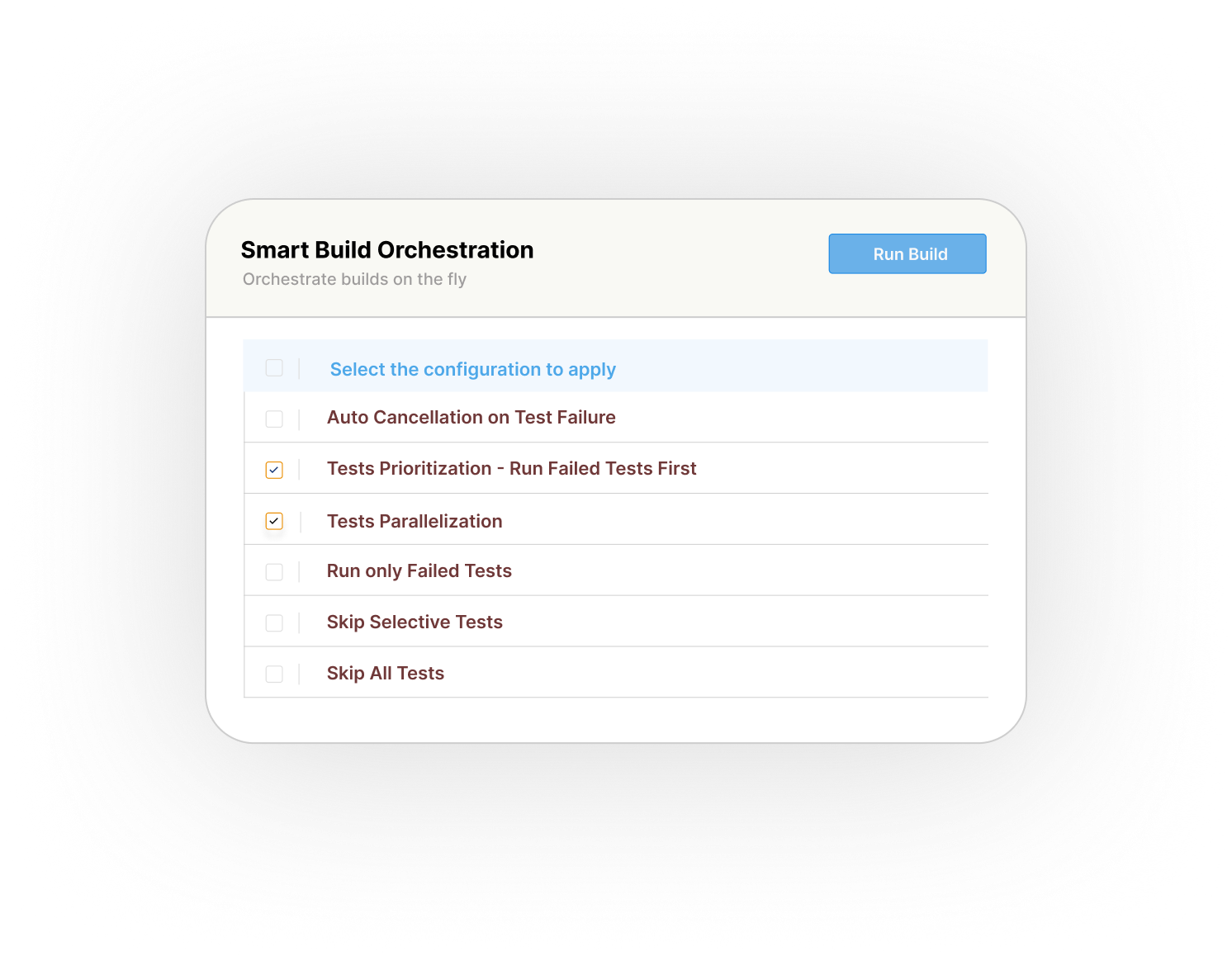Enable Auto Cancellation on Test Failure checkbox
This screenshot has width=1232, height=956.
[x=274, y=419]
